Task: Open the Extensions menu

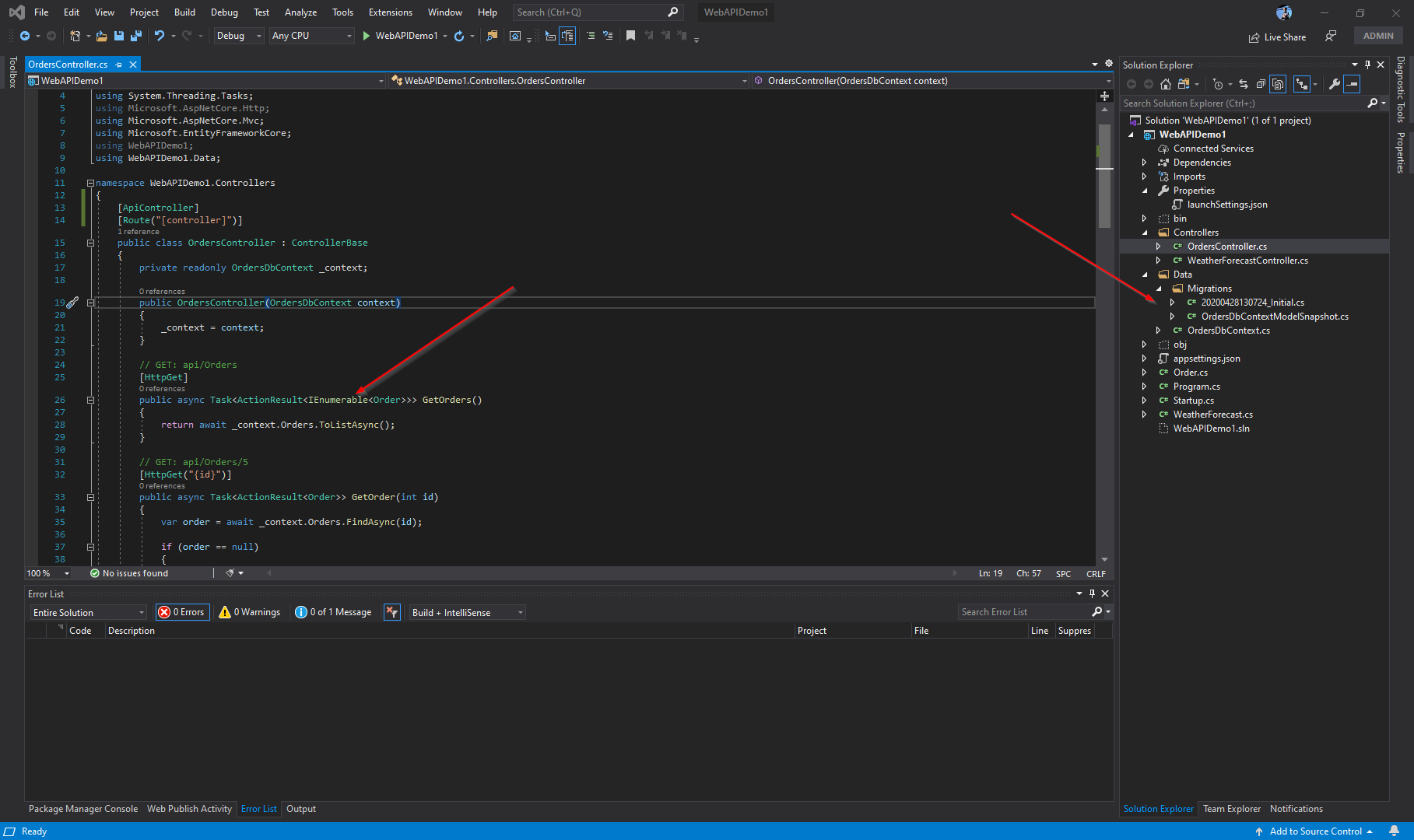Action: pos(390,12)
